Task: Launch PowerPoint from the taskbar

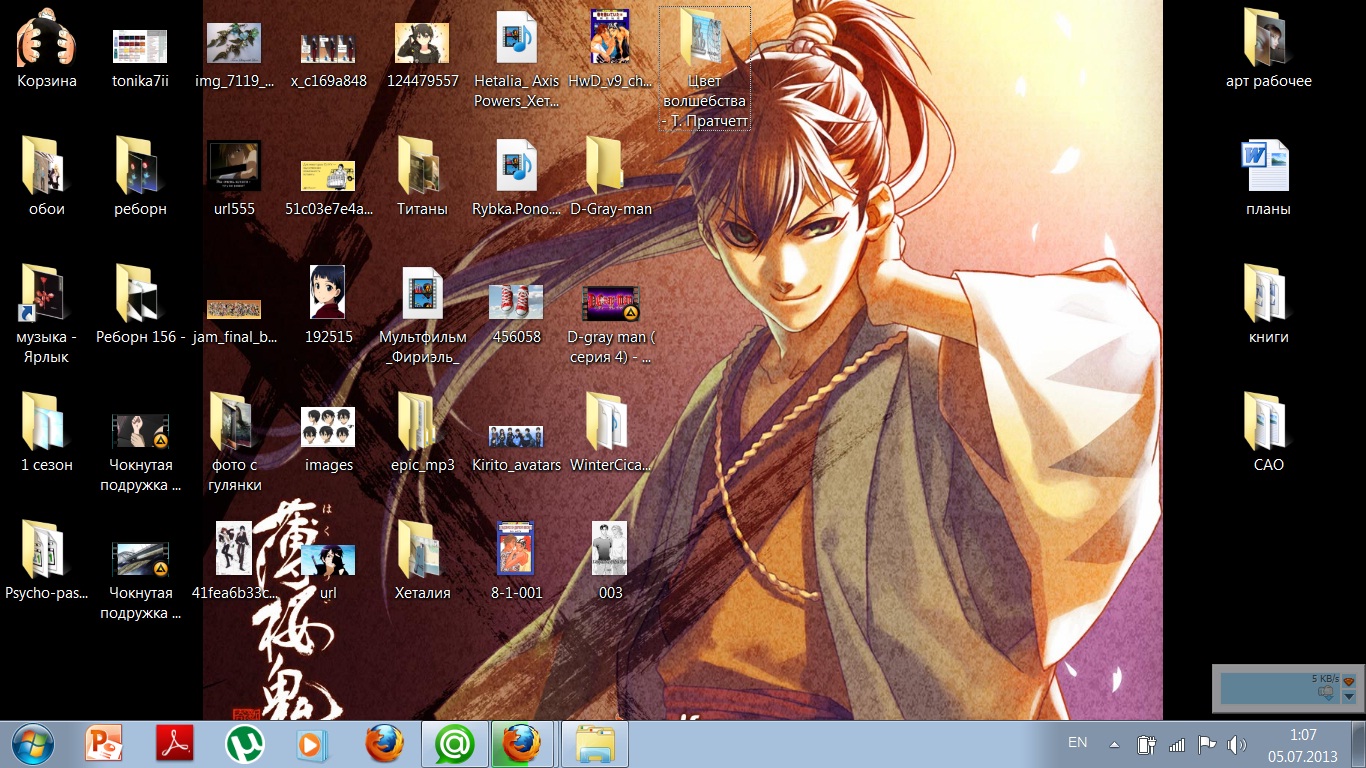Action: pyautogui.click(x=104, y=744)
